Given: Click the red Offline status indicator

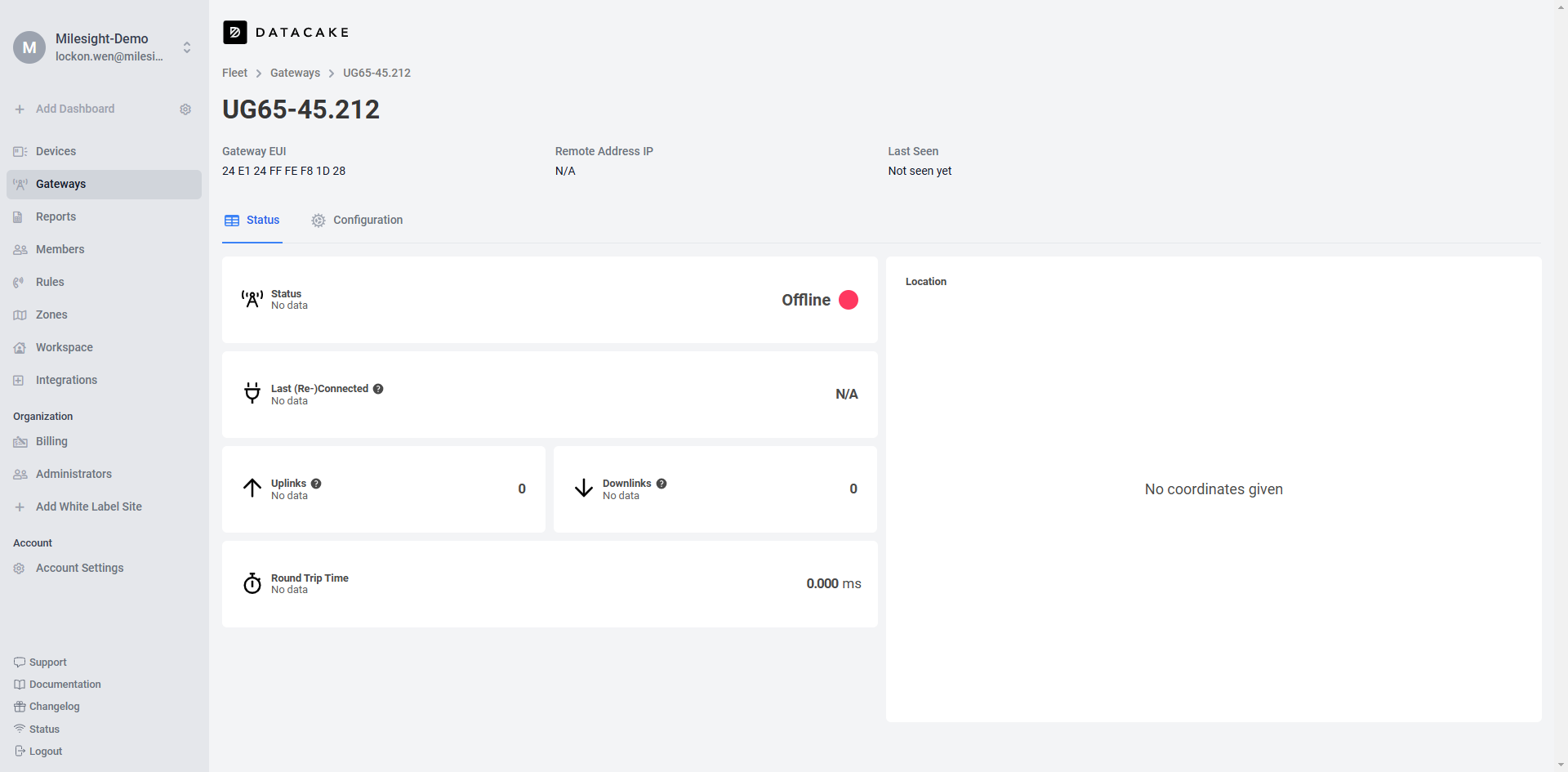Looking at the screenshot, I should pyautogui.click(x=849, y=300).
